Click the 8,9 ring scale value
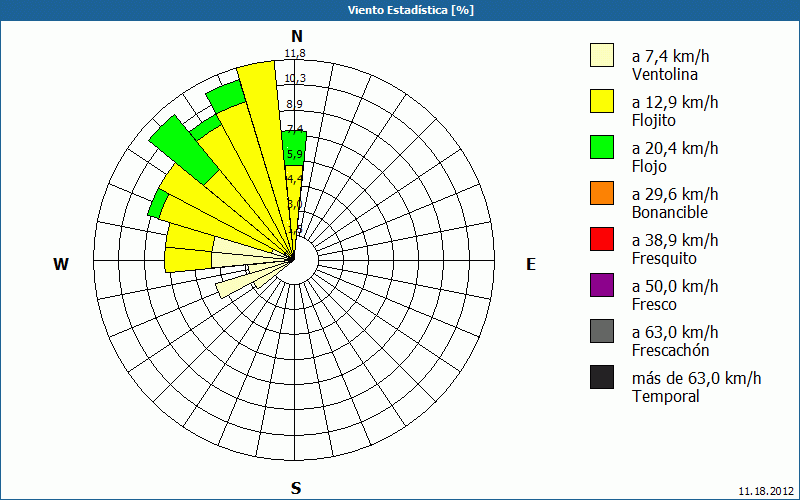 (x=294, y=104)
